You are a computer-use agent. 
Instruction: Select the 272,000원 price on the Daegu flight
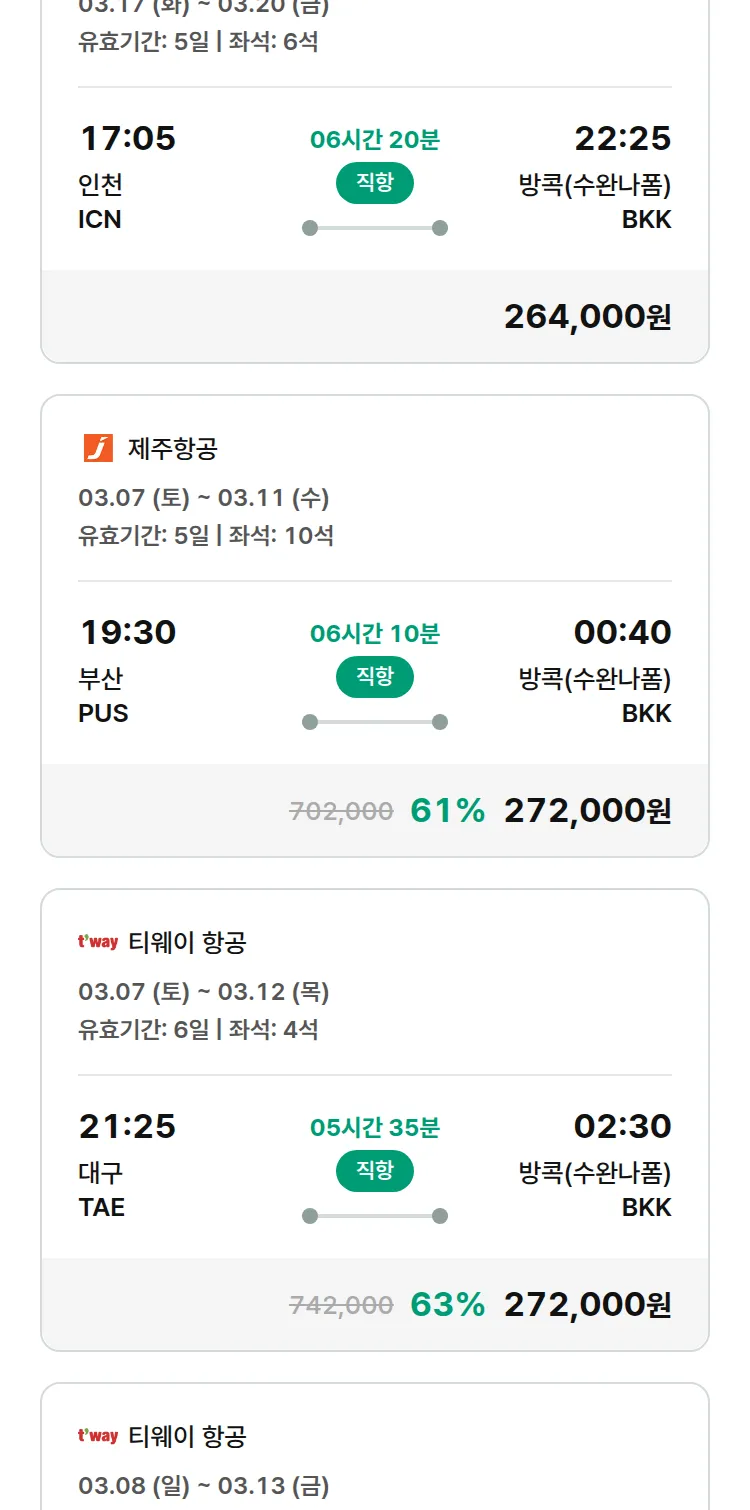point(587,1304)
